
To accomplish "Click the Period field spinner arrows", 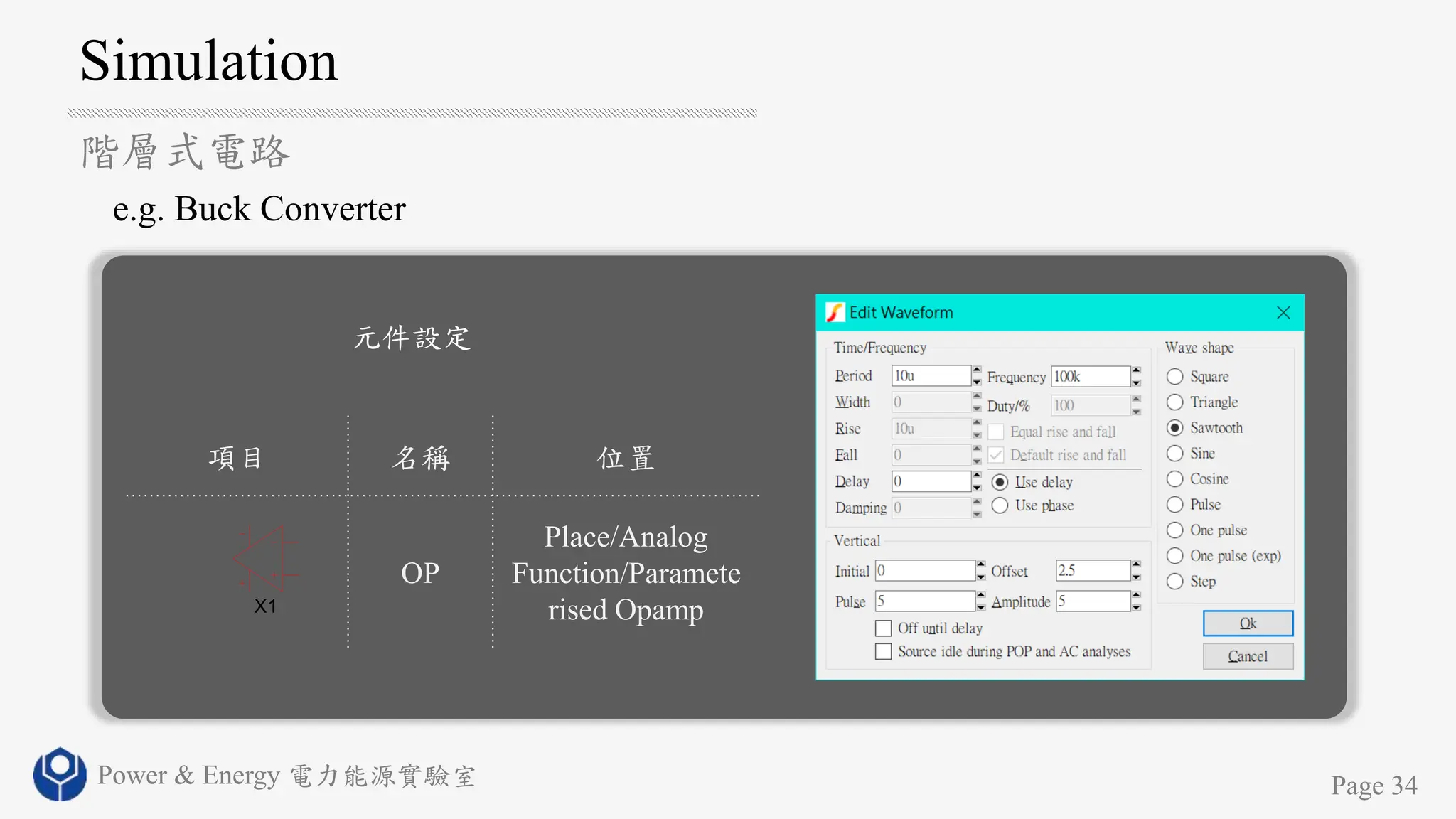I will click(977, 376).
